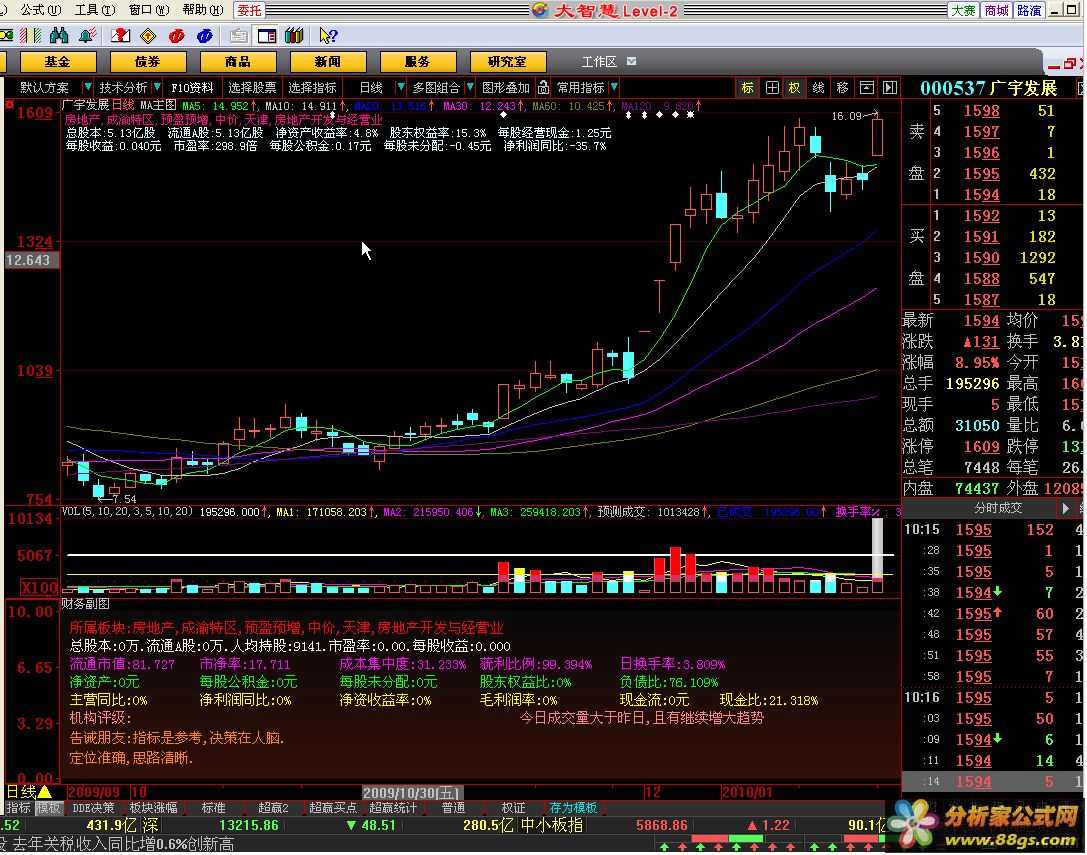Expand the 常用指标 dropdown arrow
Screen dimensions: 1087x855
(x=614, y=87)
